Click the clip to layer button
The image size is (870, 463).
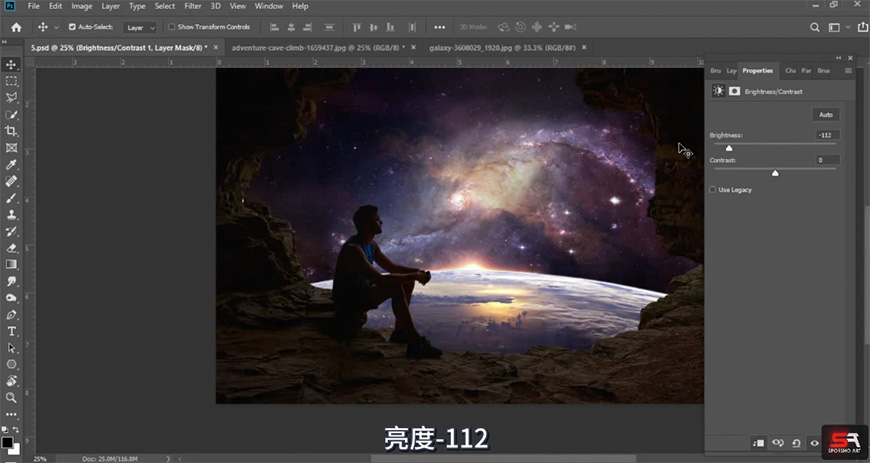coord(758,443)
